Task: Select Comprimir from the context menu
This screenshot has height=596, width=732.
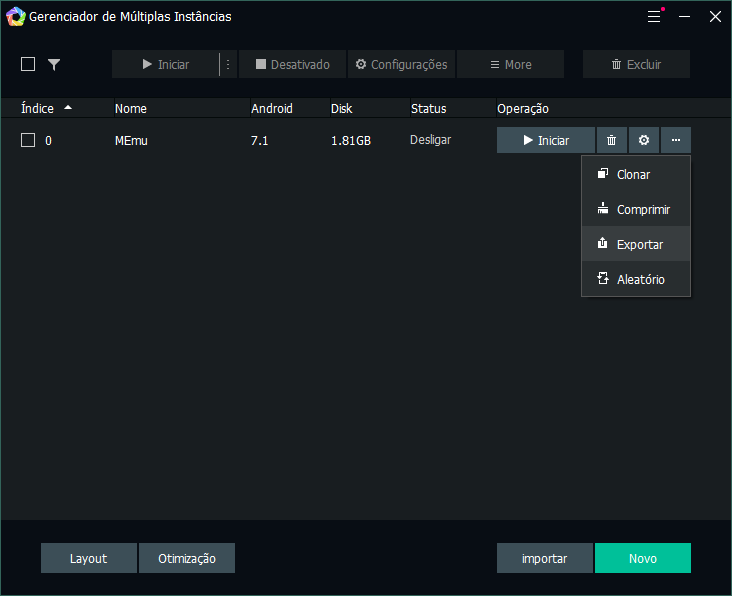Action: tap(642, 210)
